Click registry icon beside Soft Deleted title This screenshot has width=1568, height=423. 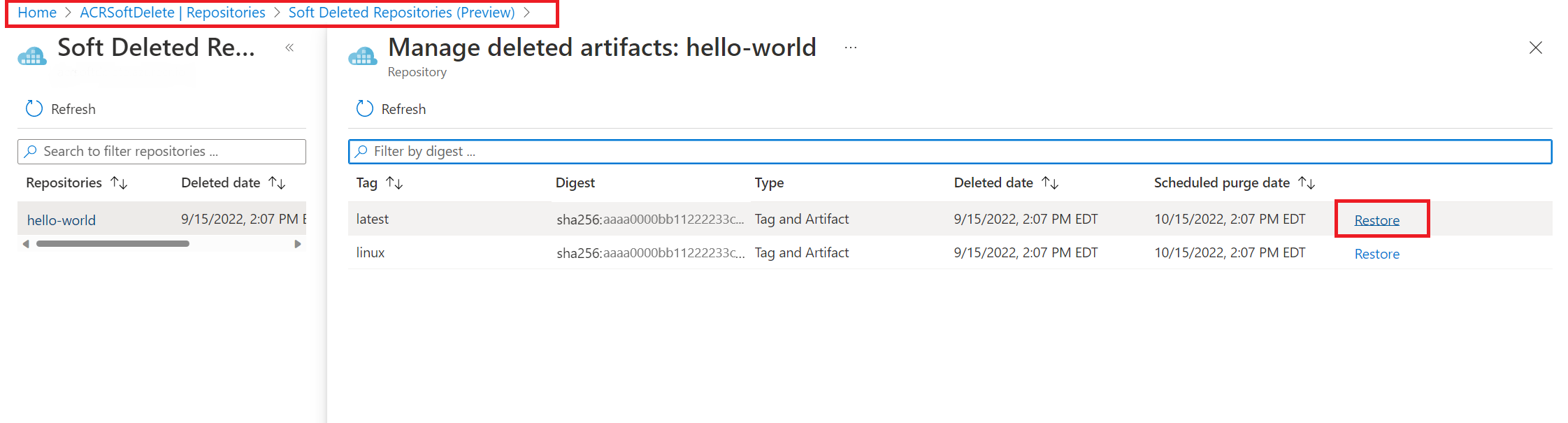(32, 55)
